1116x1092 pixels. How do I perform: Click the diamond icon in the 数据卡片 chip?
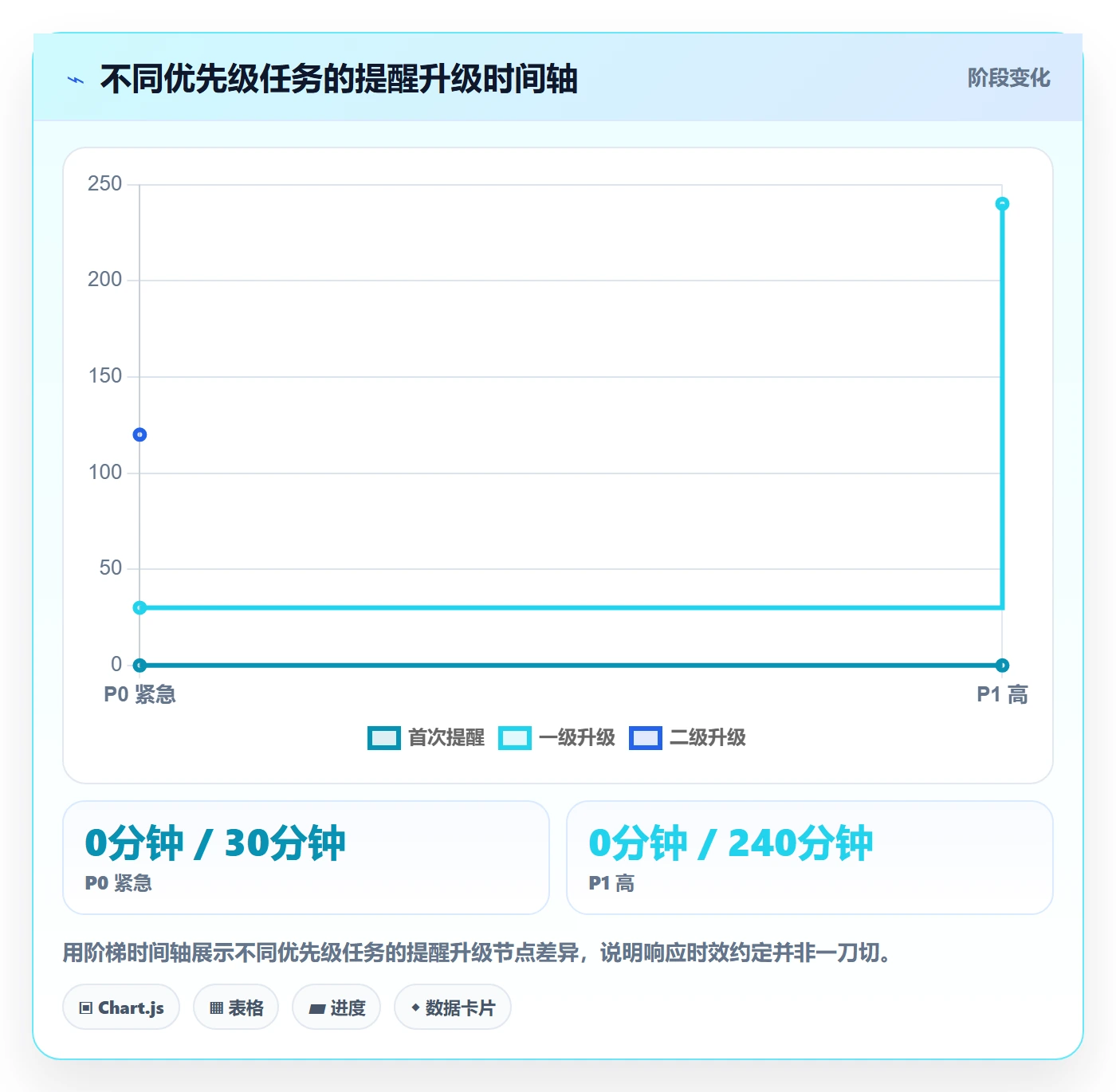[x=415, y=1008]
